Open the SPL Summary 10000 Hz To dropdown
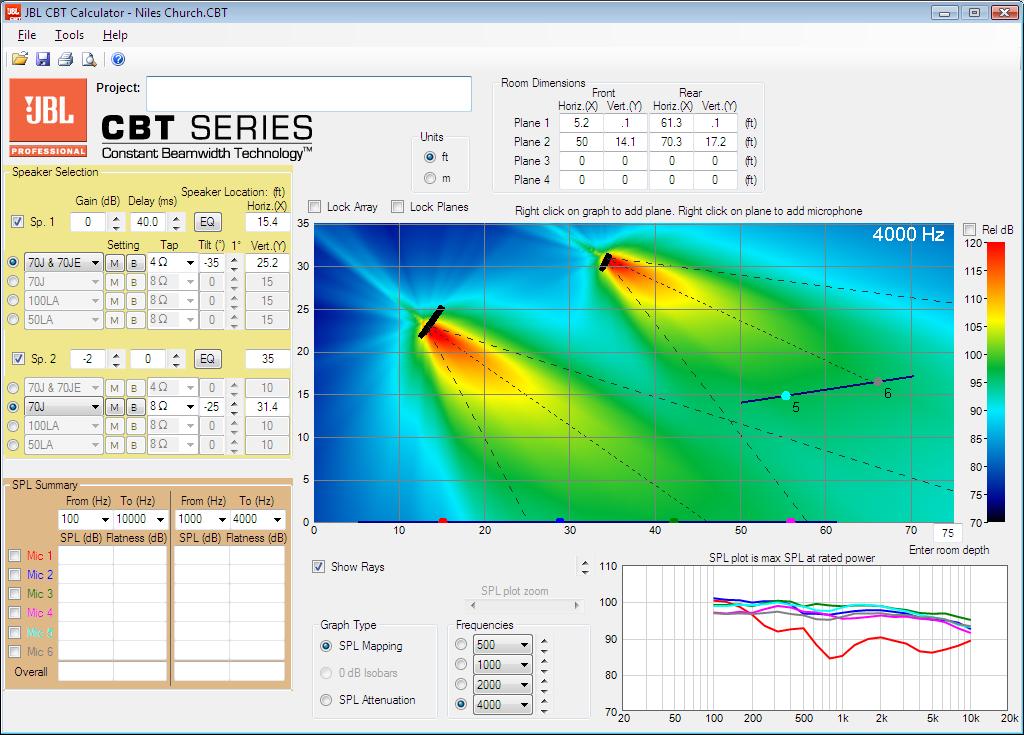This screenshot has width=1024, height=735. (x=140, y=519)
